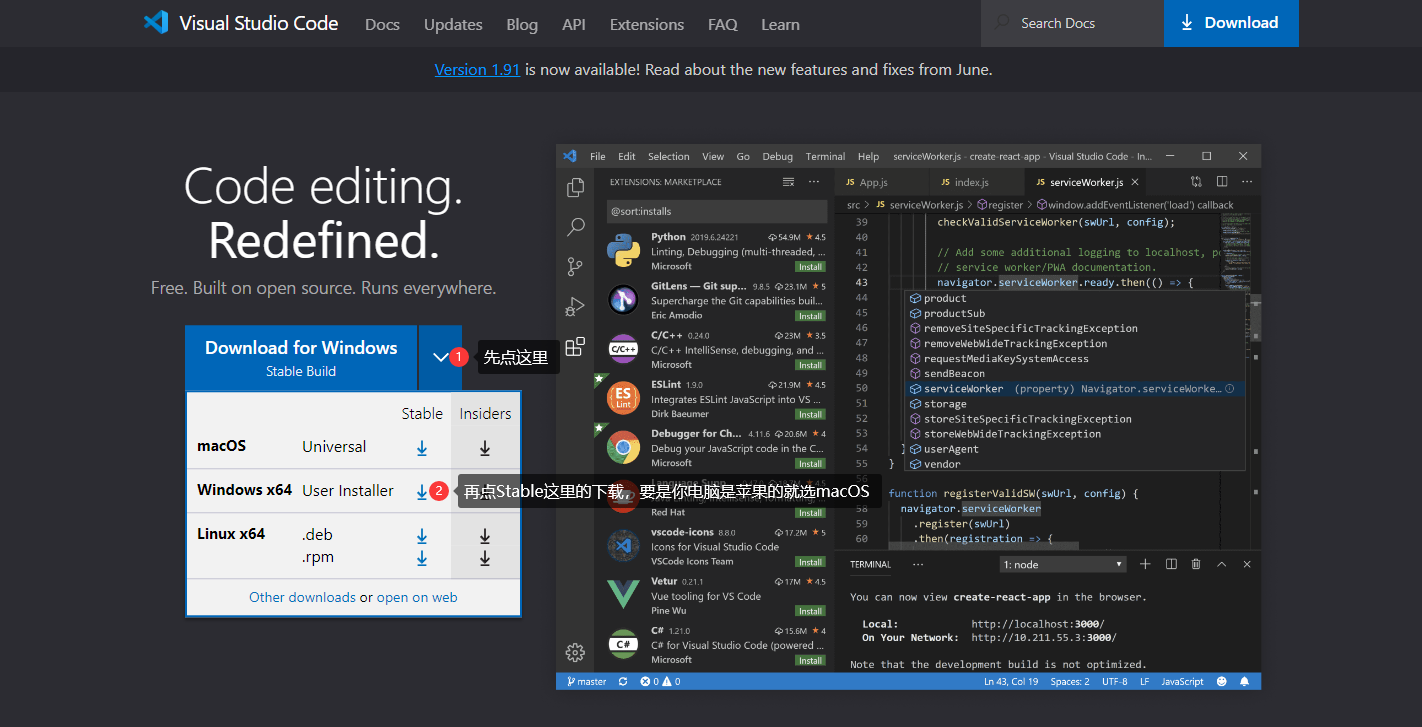This screenshot has width=1422, height=727.
Task: Open the terminal panel more views ellipsis
Action: tap(918, 564)
